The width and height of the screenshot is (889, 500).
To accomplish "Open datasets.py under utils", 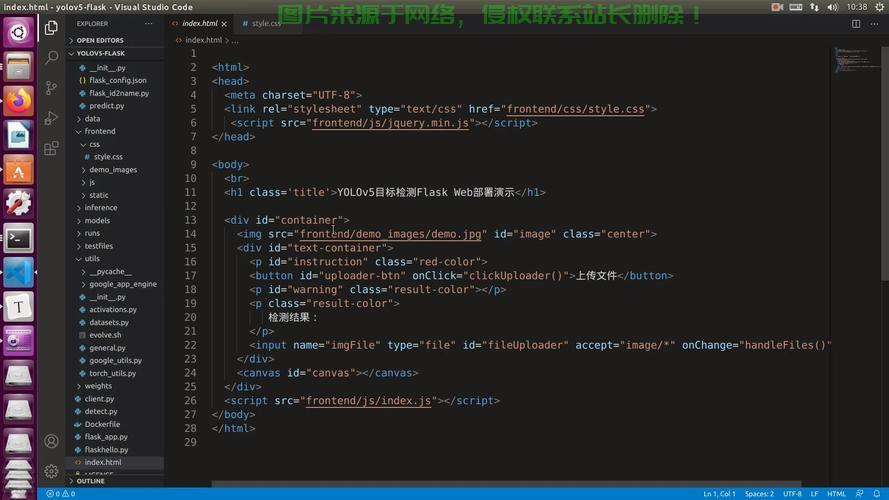I will tap(109, 323).
